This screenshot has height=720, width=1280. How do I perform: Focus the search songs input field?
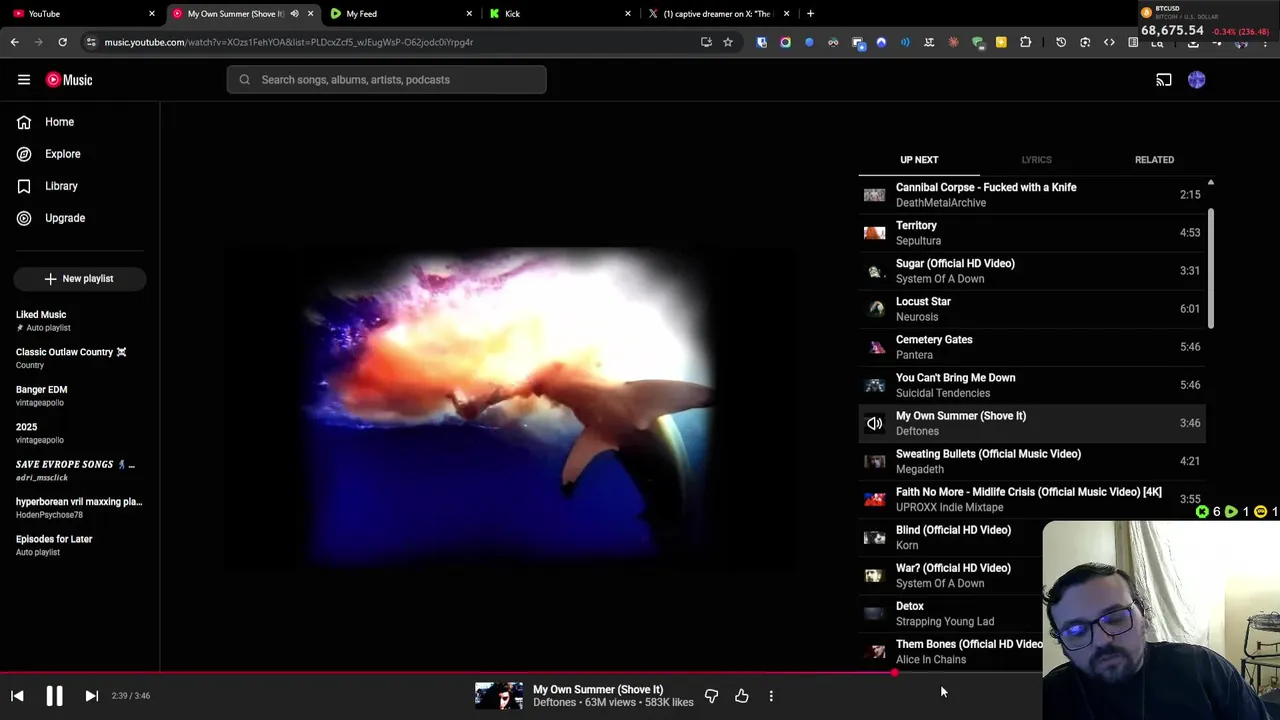tap(386, 80)
